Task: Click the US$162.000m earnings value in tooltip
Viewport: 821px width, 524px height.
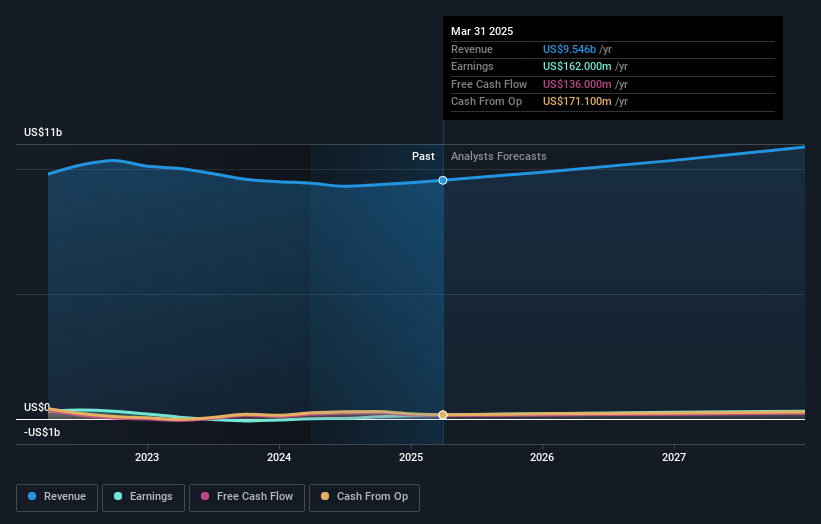Action: pyautogui.click(x=577, y=66)
